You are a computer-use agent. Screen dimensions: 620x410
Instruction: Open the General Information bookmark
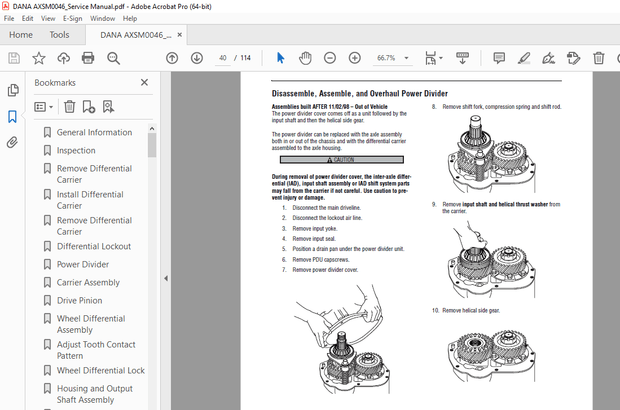[x=94, y=132]
